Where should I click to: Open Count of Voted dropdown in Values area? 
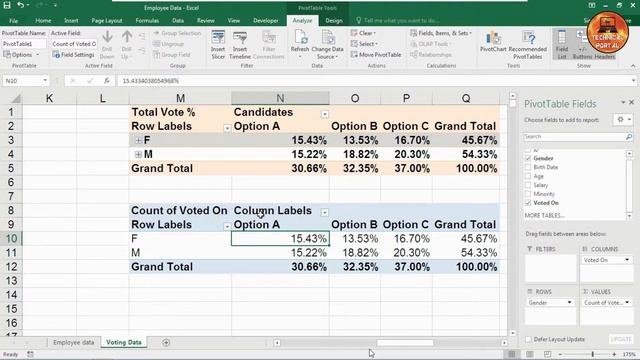(627, 302)
